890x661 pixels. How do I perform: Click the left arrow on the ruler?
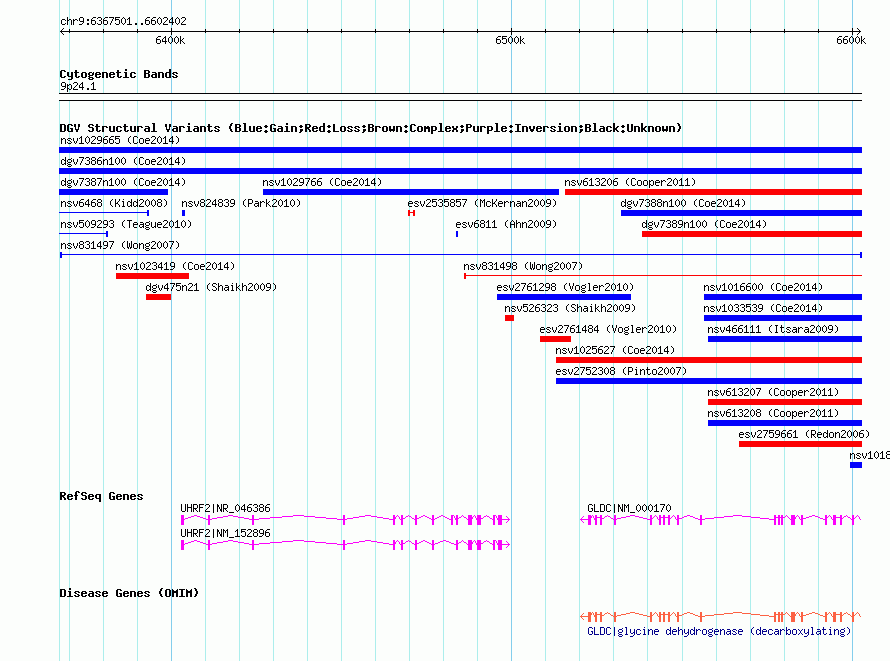63,31
